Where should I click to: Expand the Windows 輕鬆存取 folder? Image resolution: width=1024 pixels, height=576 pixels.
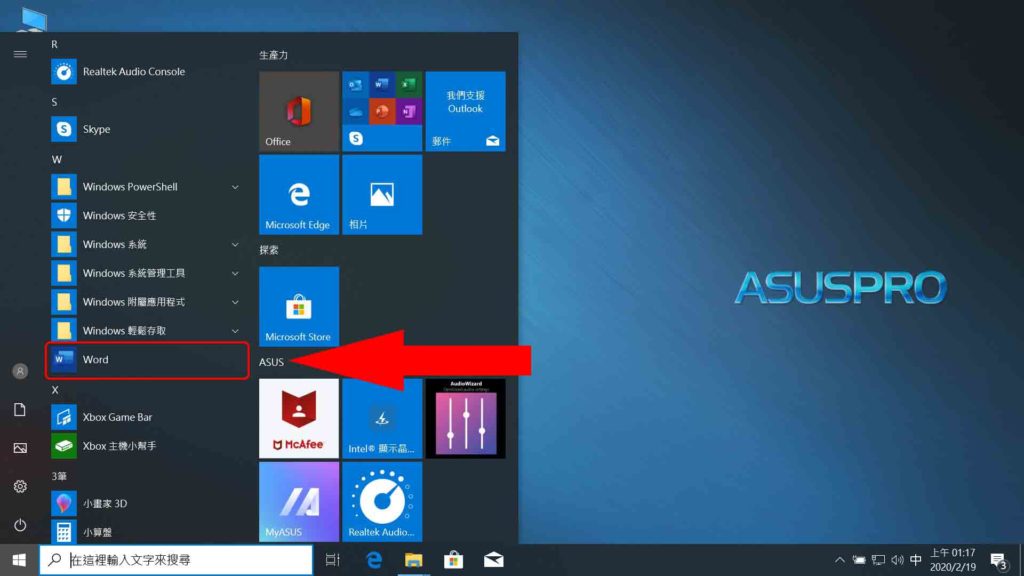(146, 330)
